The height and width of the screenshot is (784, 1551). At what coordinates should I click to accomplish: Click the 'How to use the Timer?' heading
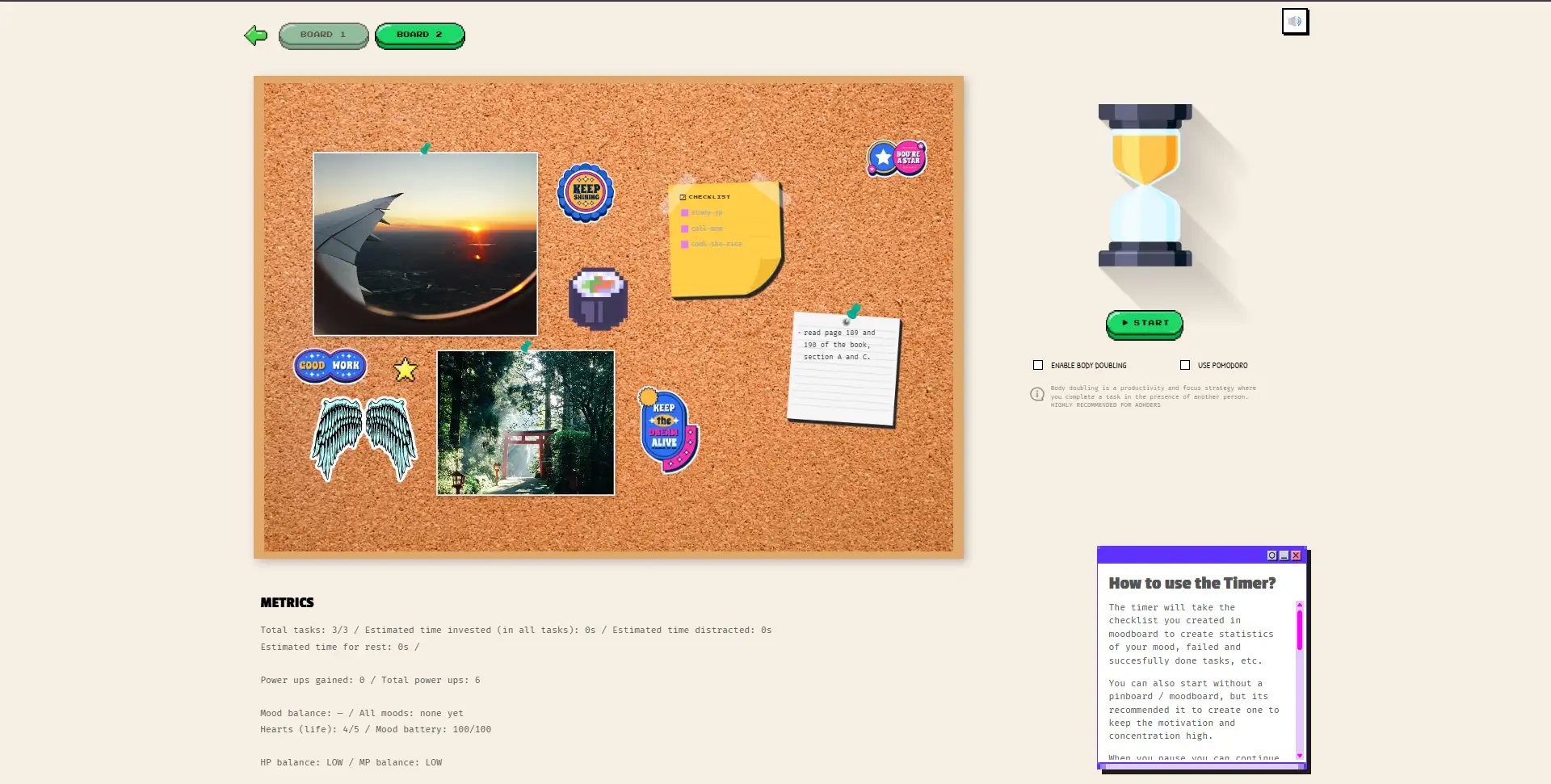(1192, 583)
